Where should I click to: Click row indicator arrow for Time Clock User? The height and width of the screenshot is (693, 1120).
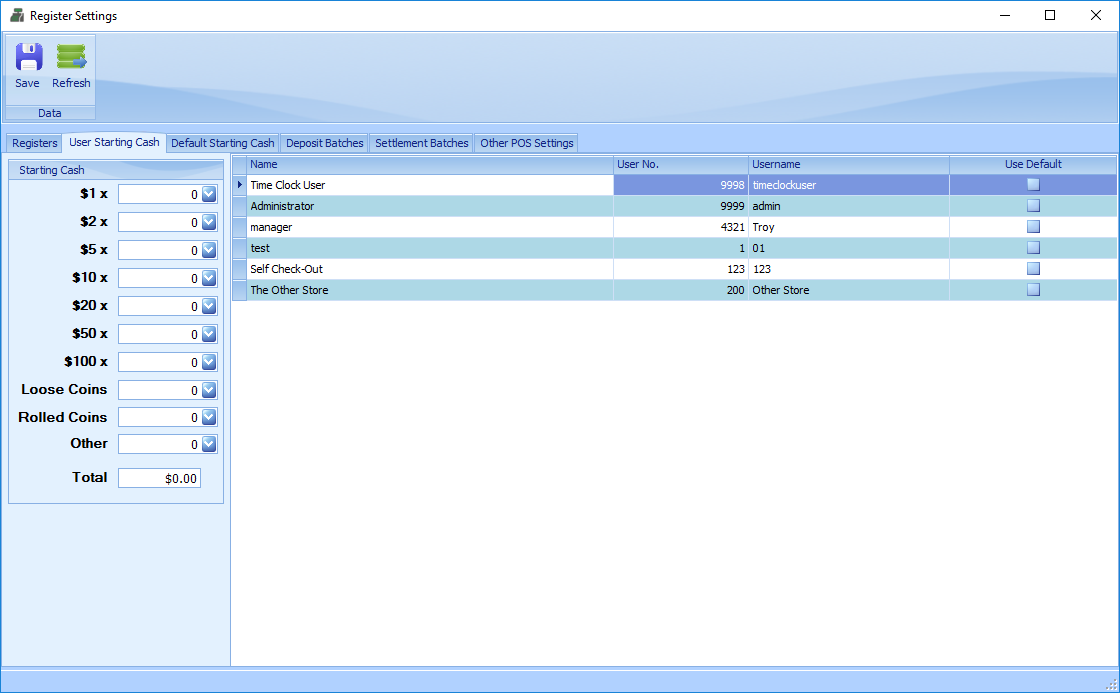click(239, 185)
